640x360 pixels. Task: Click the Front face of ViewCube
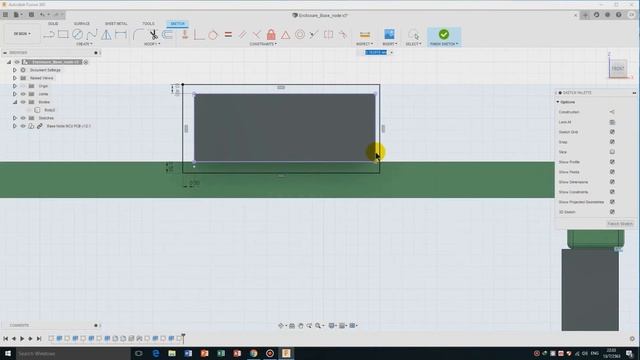618,69
